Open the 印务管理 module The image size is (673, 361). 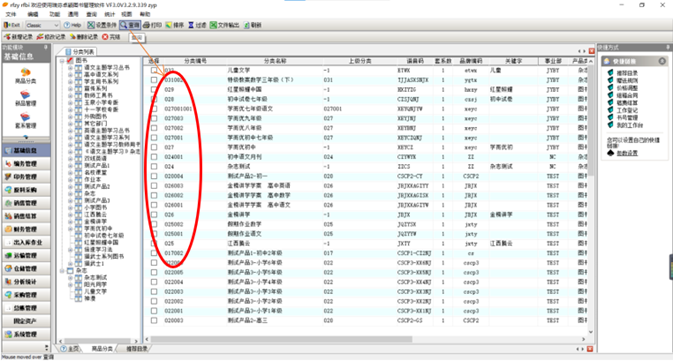point(26,177)
